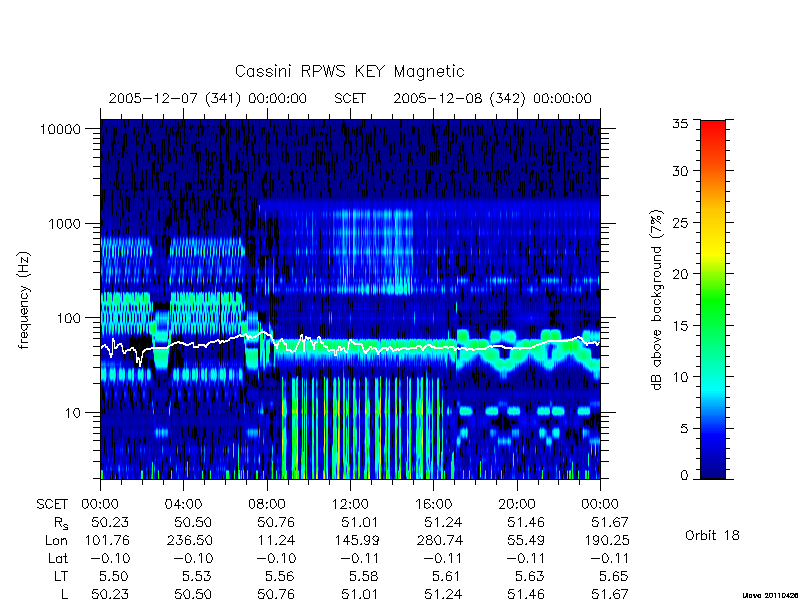Click the Lon value 190.25
Screen dimensions: 800x600
click(x=606, y=540)
